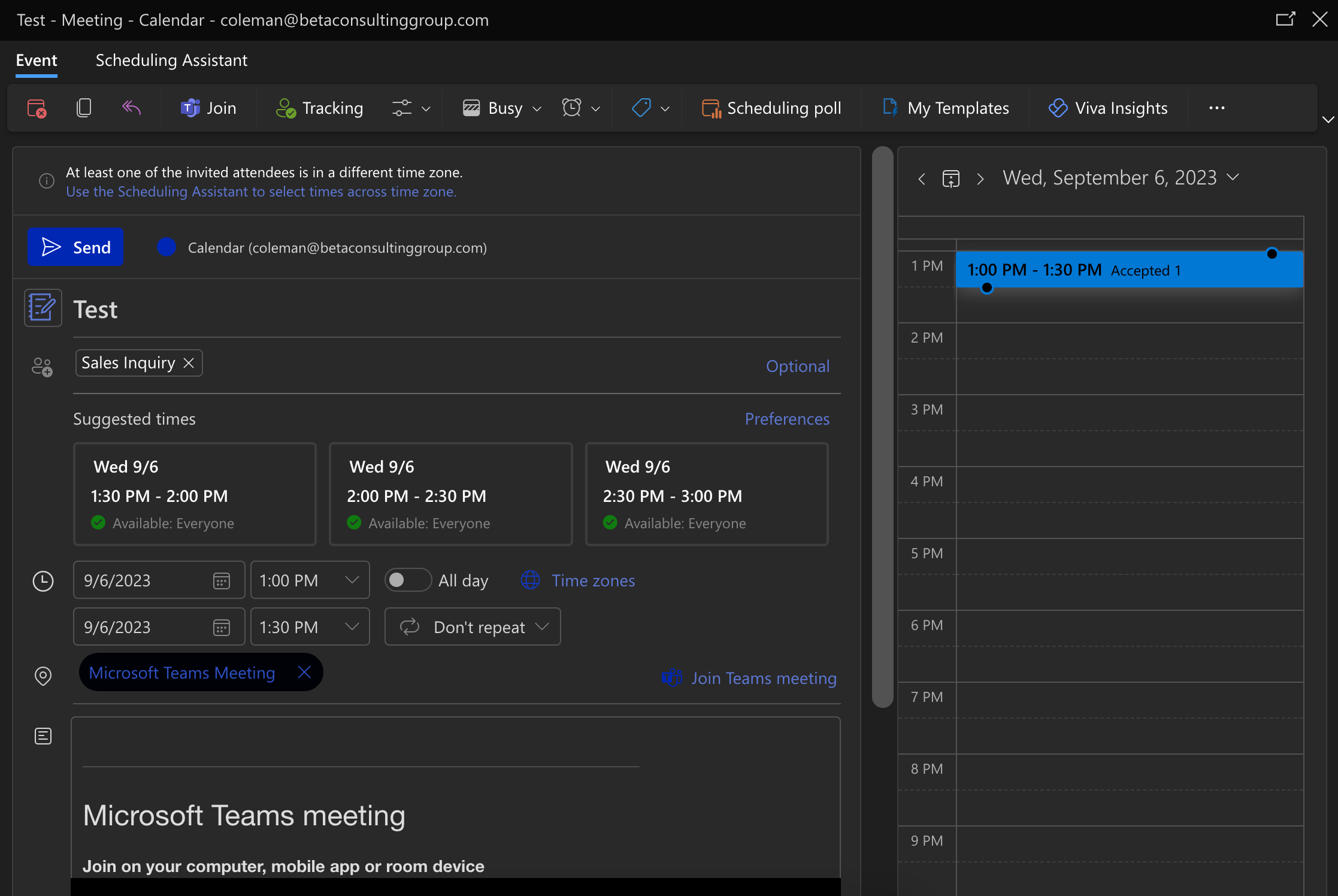Click the reply all arrows icon

click(x=131, y=108)
